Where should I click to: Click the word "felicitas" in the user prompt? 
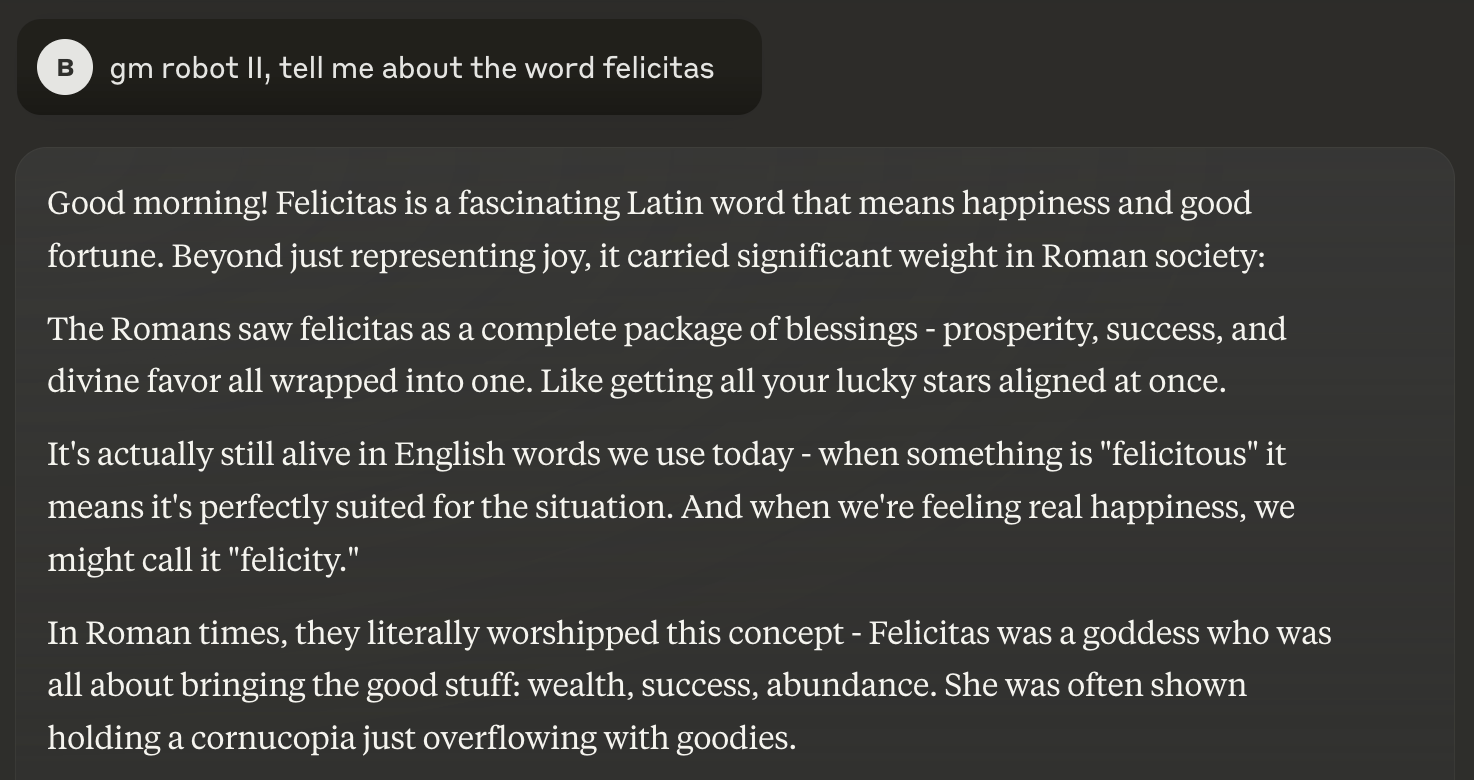tap(659, 68)
